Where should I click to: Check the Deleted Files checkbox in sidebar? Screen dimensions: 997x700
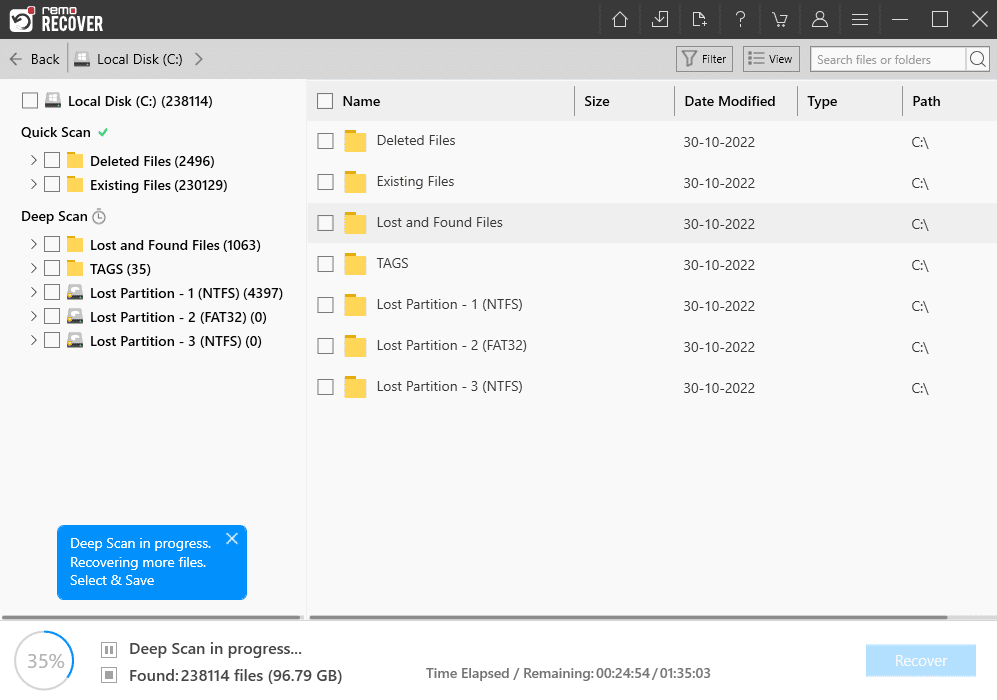pyautogui.click(x=51, y=160)
